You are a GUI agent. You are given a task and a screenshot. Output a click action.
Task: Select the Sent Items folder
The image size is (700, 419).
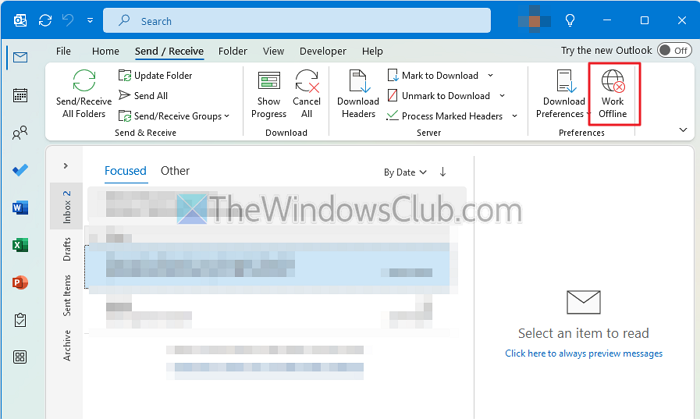[67, 295]
